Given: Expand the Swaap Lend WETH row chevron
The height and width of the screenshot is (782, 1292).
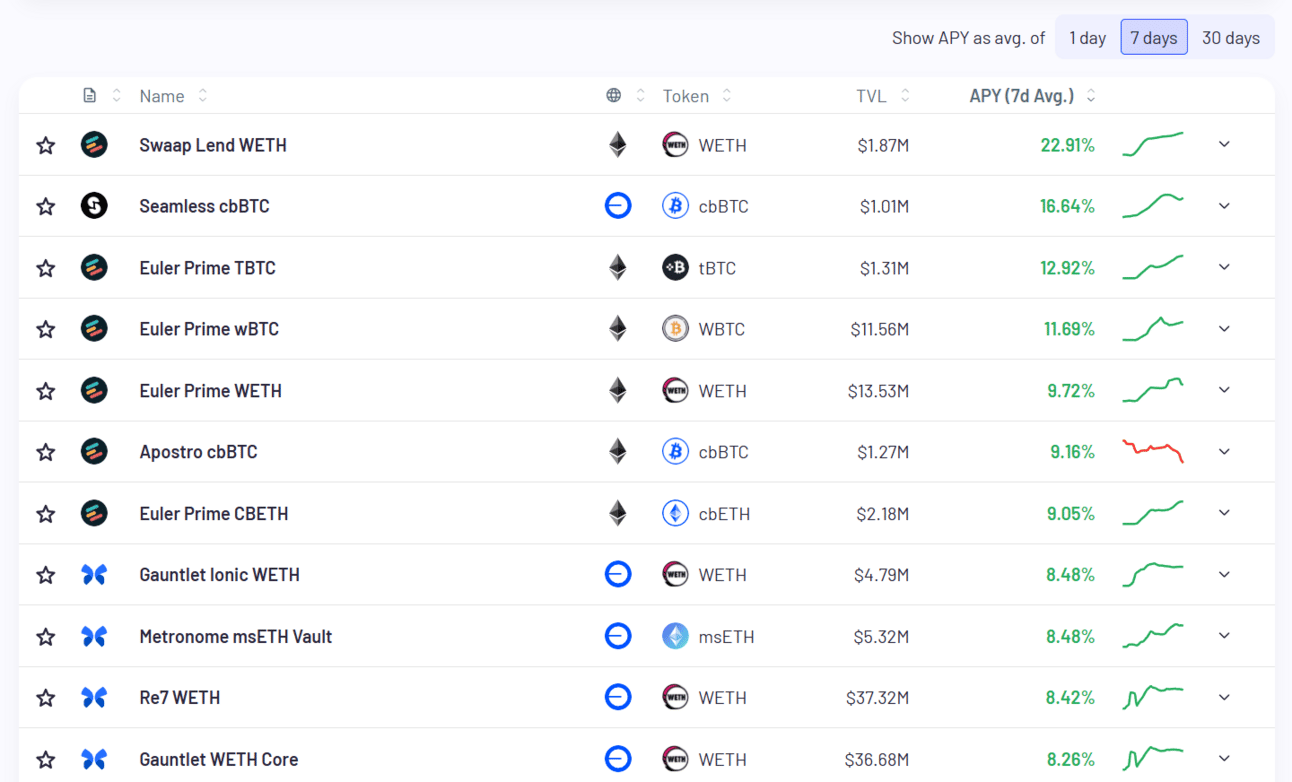Looking at the screenshot, I should pos(1224,145).
